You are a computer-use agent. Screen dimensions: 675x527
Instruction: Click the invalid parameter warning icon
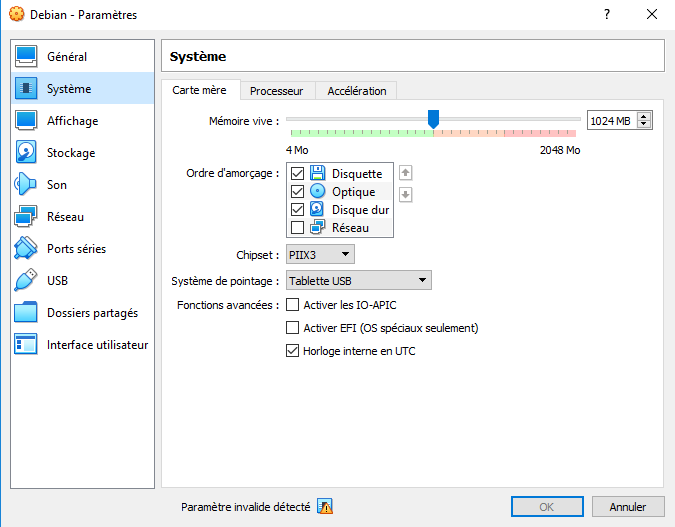[x=325, y=507]
